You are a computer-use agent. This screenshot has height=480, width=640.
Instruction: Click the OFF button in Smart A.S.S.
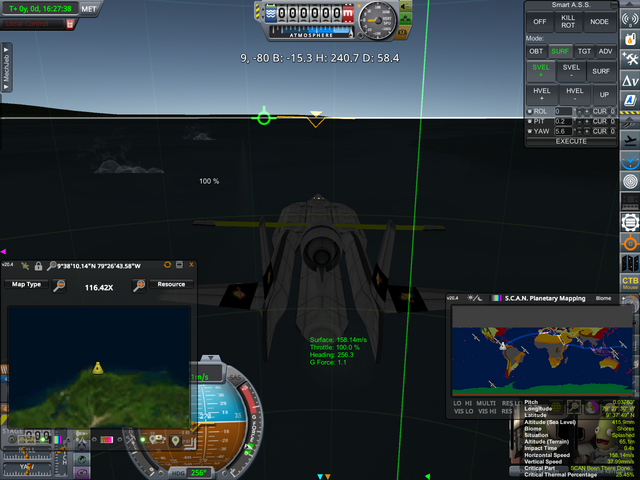[540, 22]
